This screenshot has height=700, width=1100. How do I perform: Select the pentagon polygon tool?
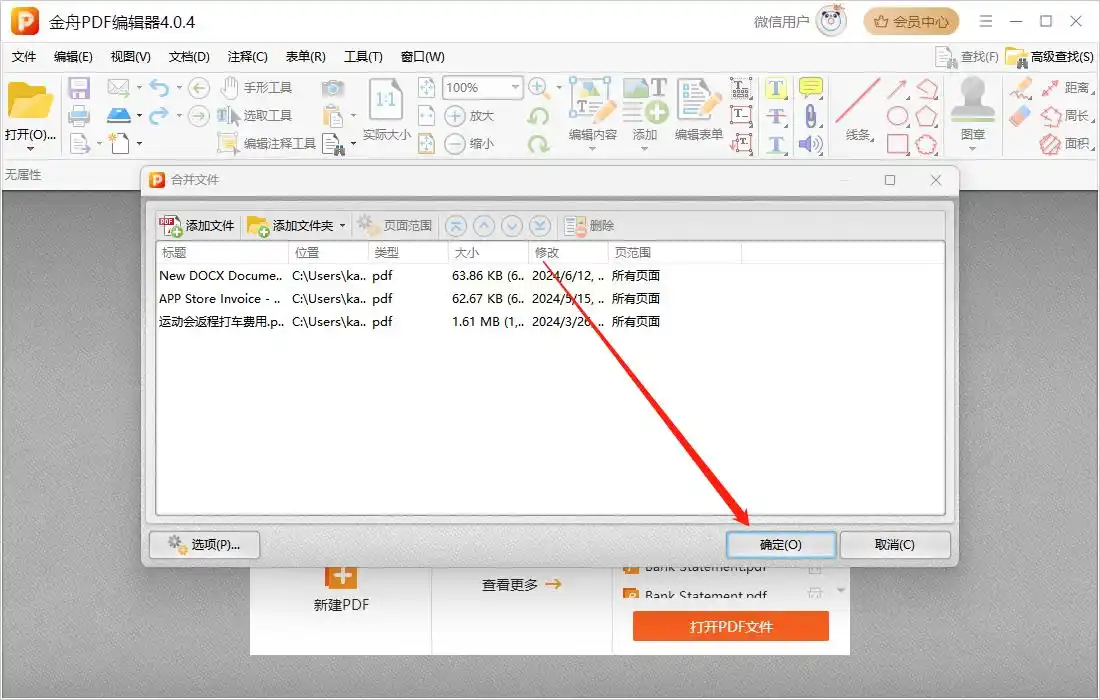coord(926,116)
